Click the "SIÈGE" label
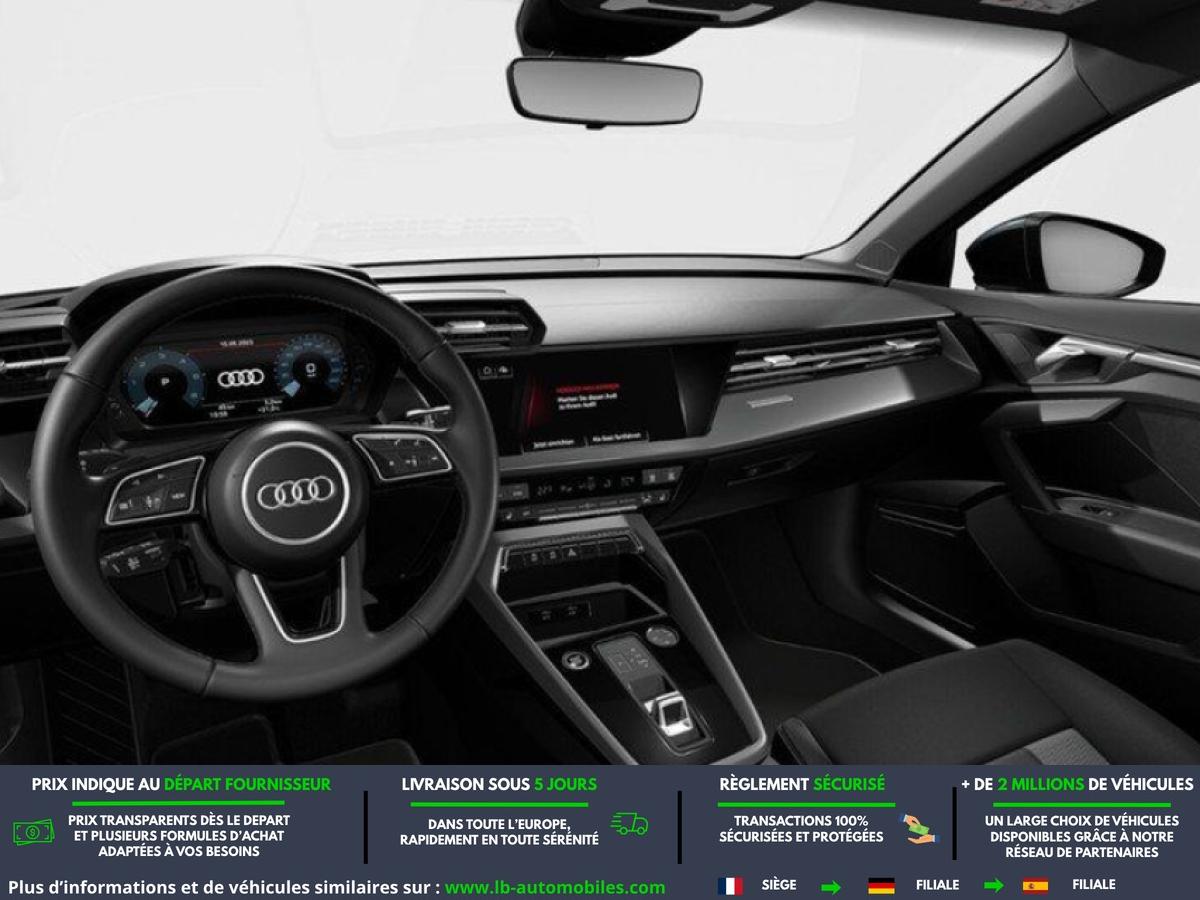Viewport: 1200px width, 900px height. 779,885
